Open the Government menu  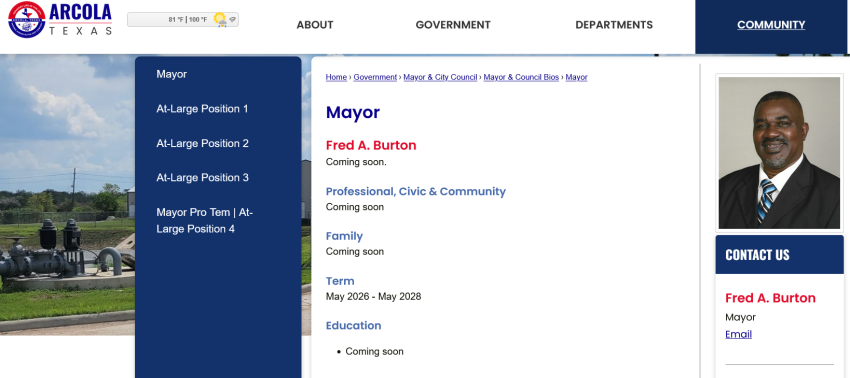pyautogui.click(x=453, y=25)
